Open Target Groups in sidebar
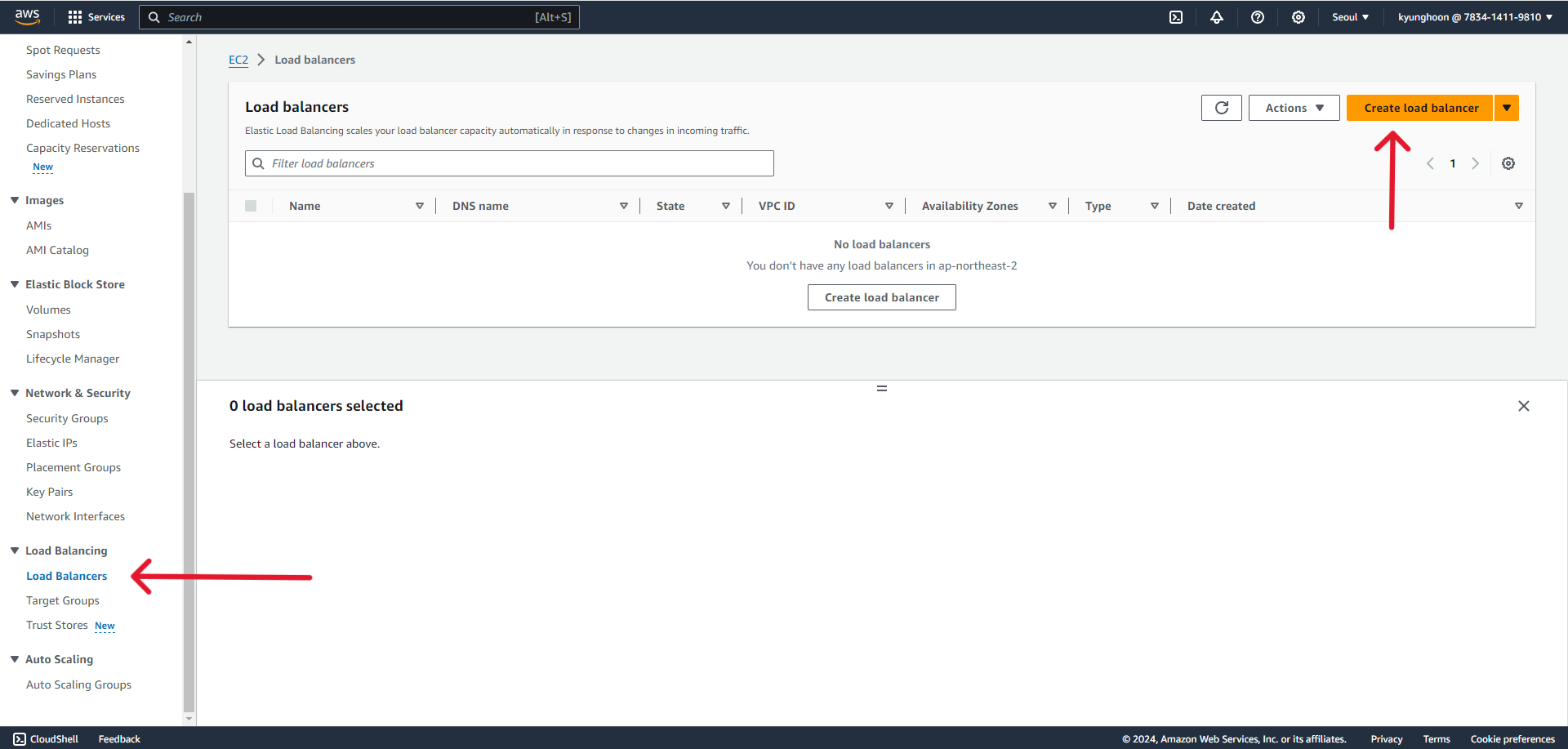The height and width of the screenshot is (749, 1568). (x=63, y=600)
